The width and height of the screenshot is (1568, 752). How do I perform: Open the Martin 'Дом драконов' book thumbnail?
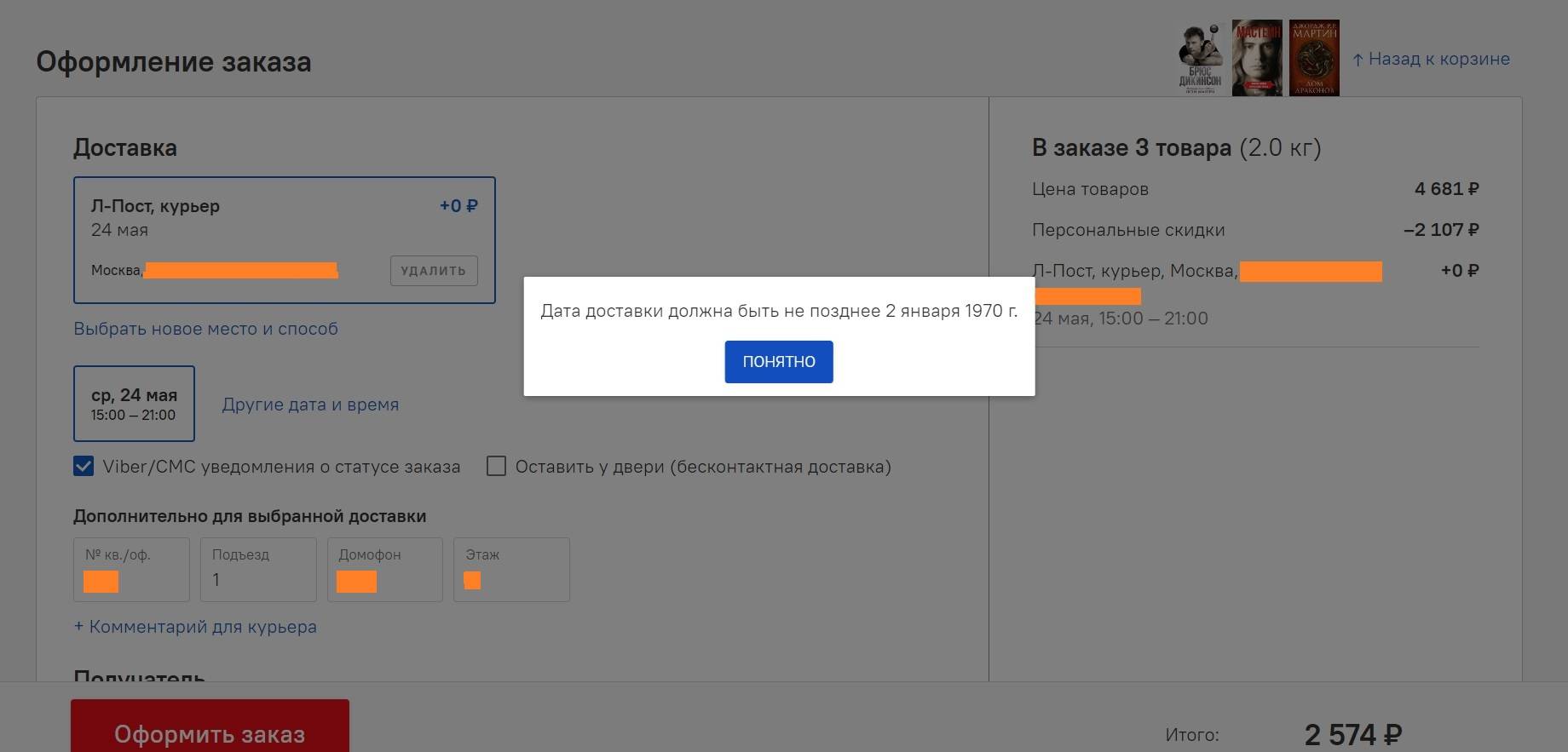click(x=1314, y=58)
